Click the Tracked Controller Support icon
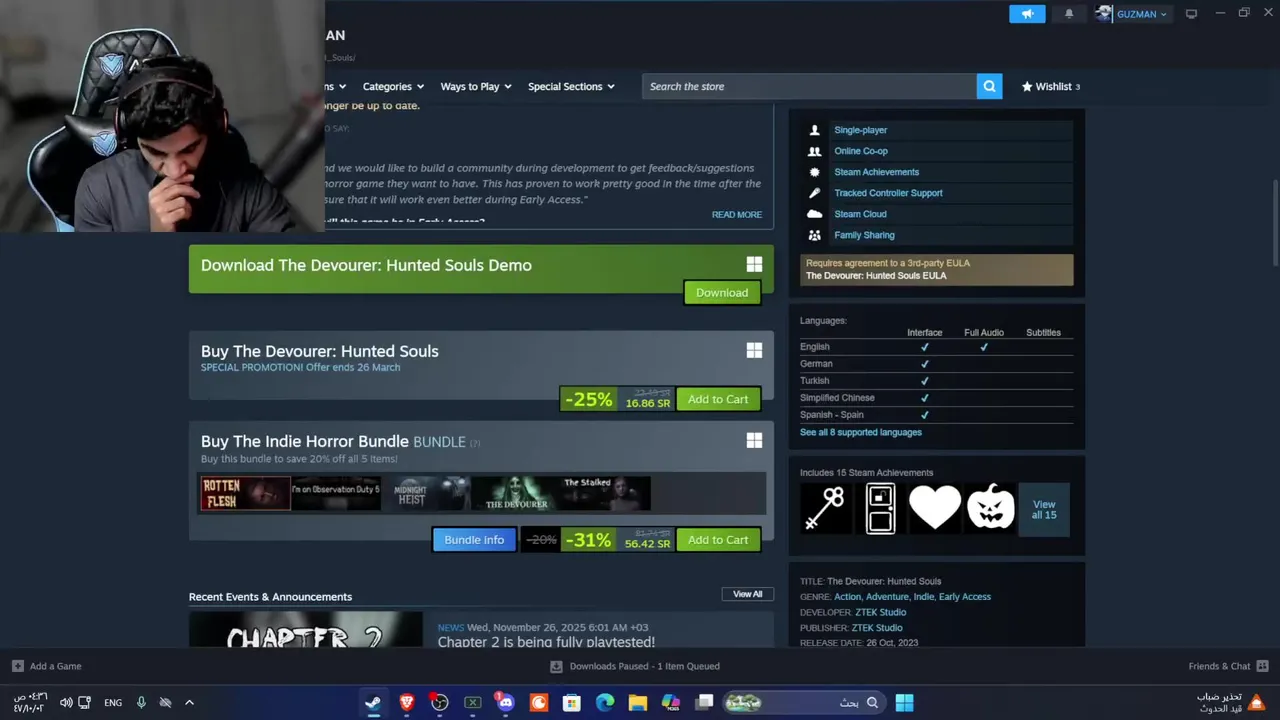This screenshot has width=1280, height=720. coord(814,193)
